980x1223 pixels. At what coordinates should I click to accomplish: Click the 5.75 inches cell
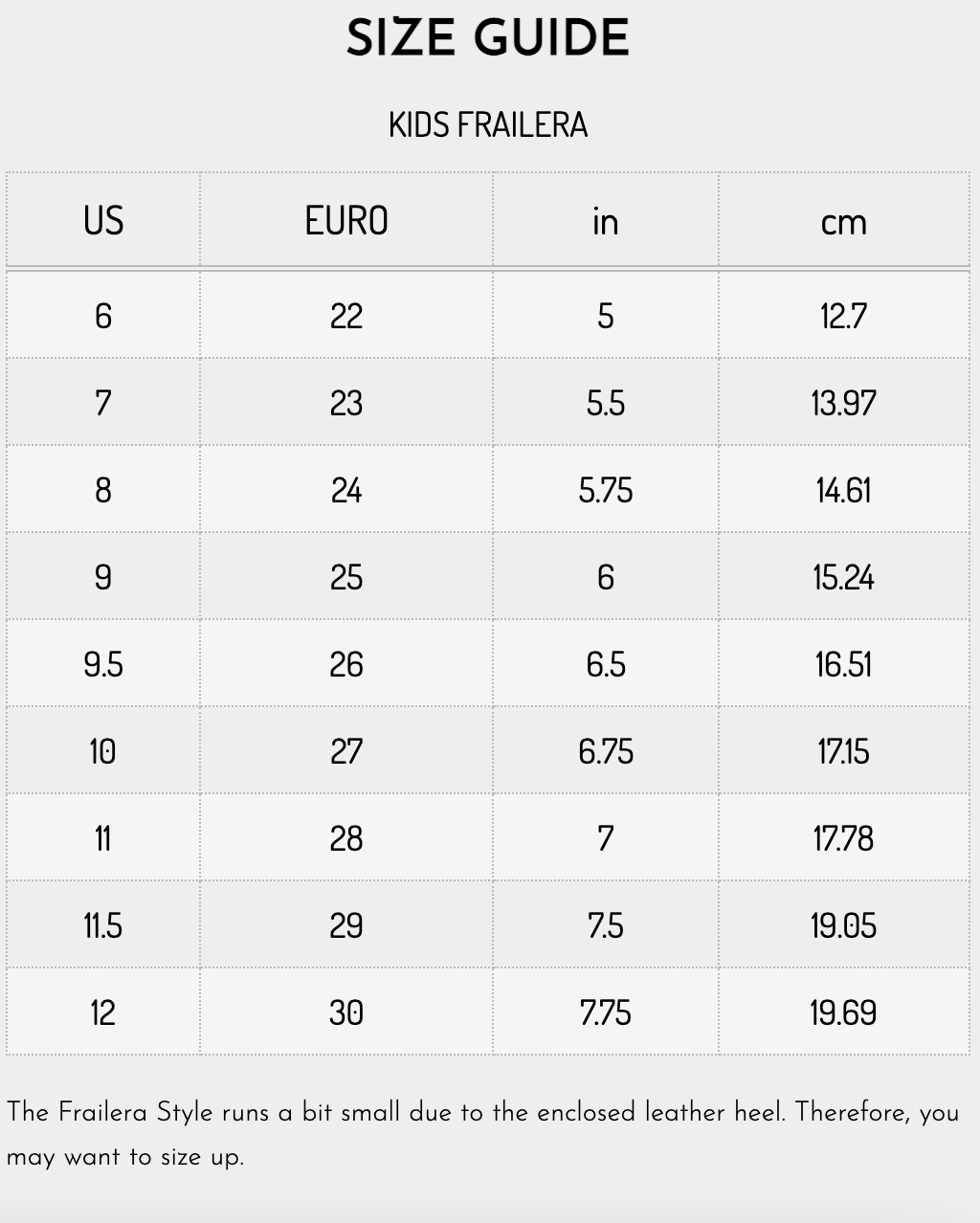point(605,490)
